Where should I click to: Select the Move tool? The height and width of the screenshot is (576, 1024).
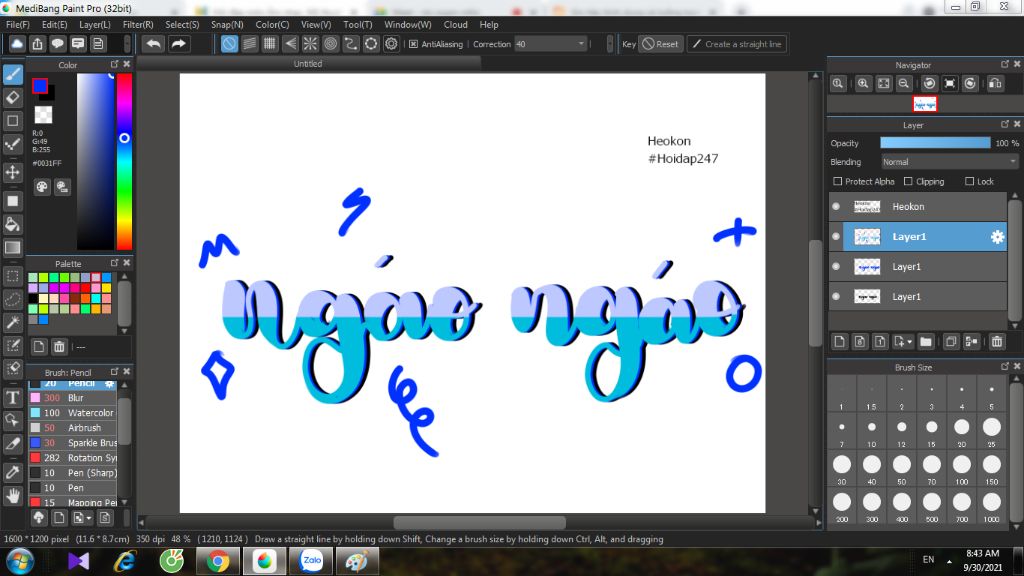13,172
